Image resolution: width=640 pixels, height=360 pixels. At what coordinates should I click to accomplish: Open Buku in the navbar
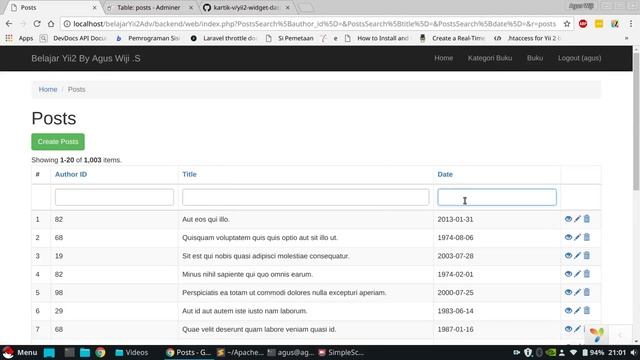[535, 58]
